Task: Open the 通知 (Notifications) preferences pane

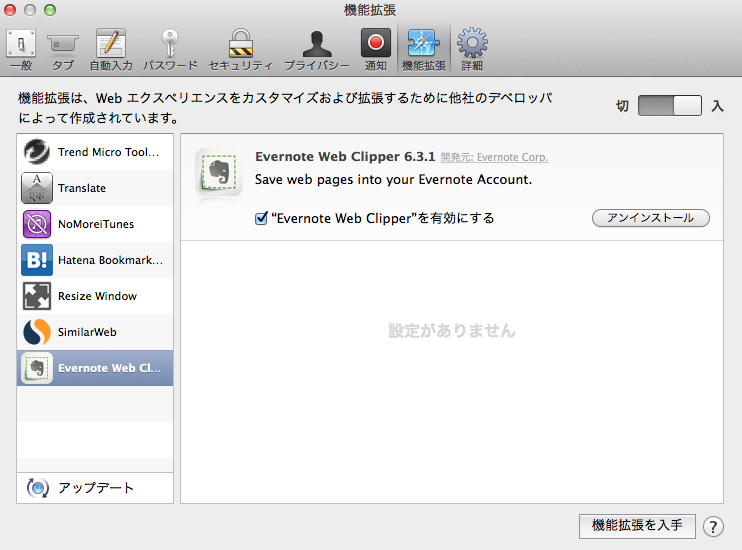Action: pyautogui.click(x=376, y=48)
